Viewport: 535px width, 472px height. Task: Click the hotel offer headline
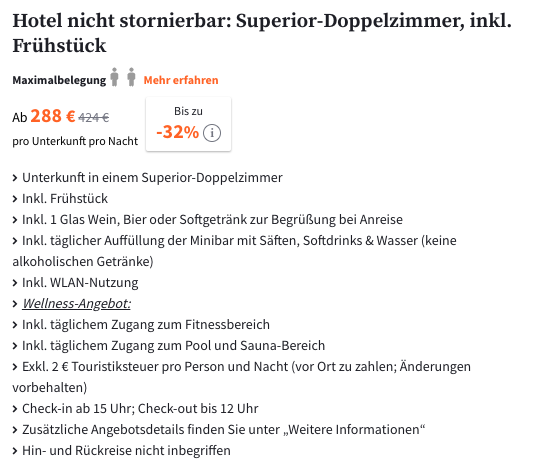click(x=262, y=33)
